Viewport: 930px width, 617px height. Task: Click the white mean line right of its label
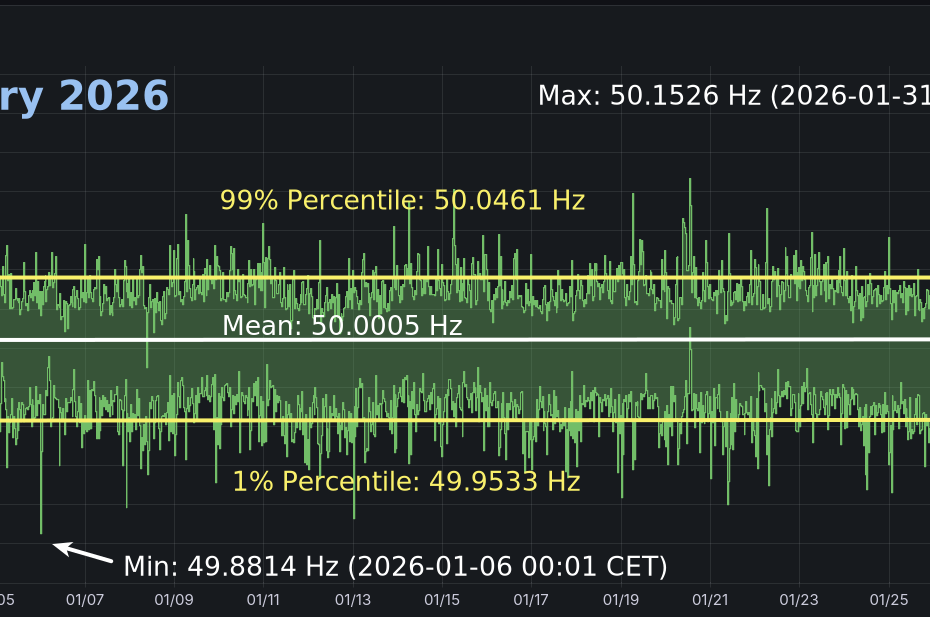point(700,340)
